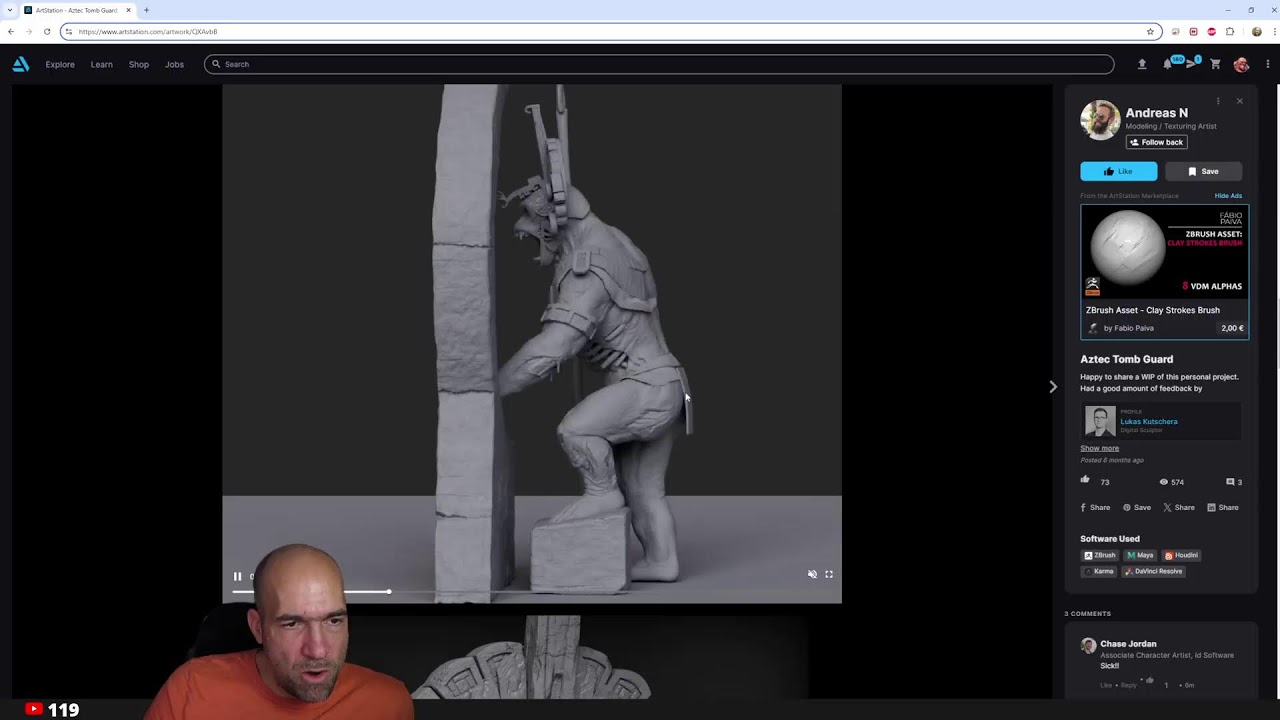The height and width of the screenshot is (720, 1280).
Task: Open the navbar three-dot more menu
Action: (x=1268, y=64)
